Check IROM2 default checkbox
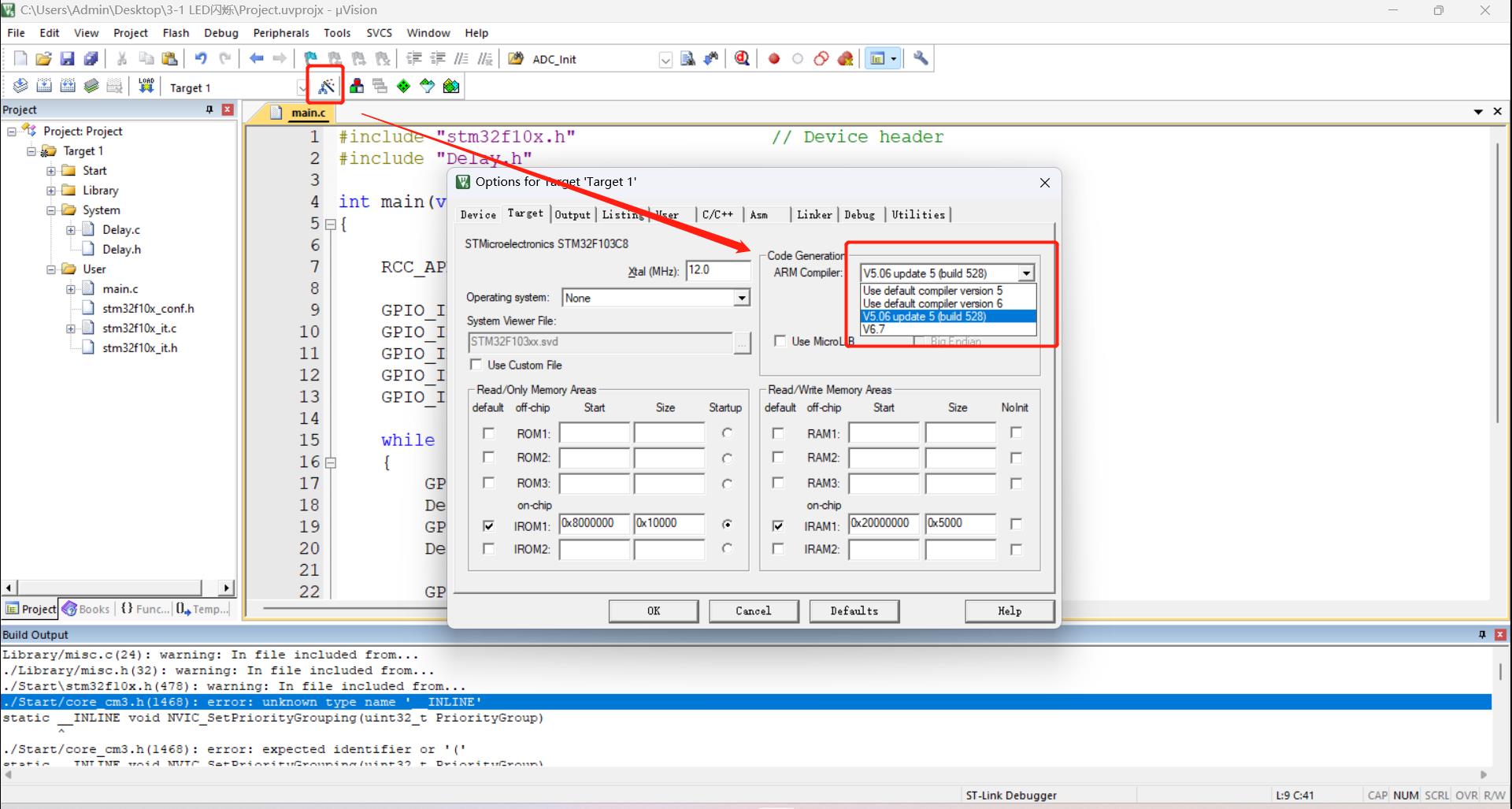The height and width of the screenshot is (809, 1512). click(x=488, y=548)
